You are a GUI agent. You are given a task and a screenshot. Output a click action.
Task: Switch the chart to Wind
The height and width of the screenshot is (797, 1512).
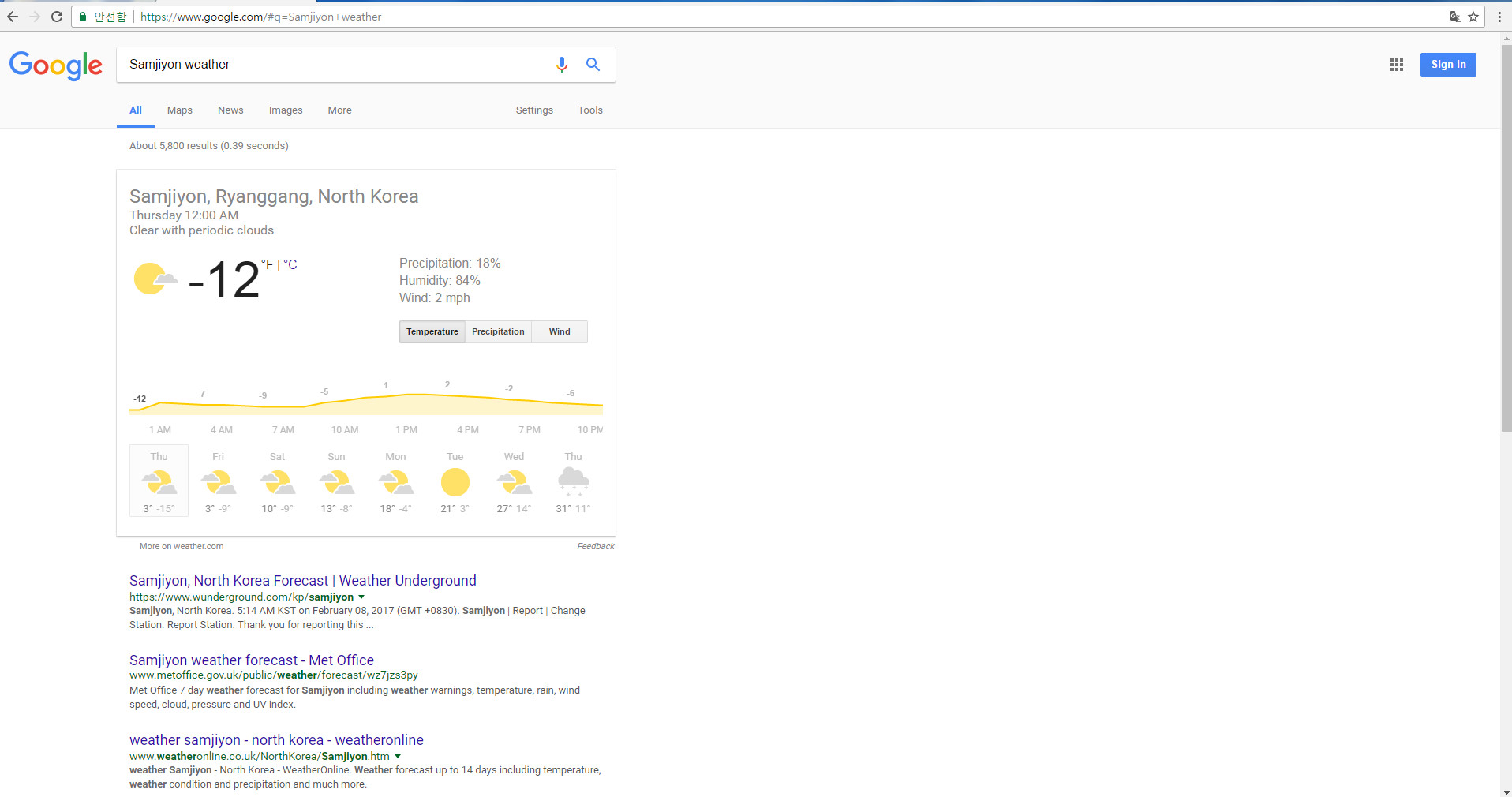coord(560,332)
